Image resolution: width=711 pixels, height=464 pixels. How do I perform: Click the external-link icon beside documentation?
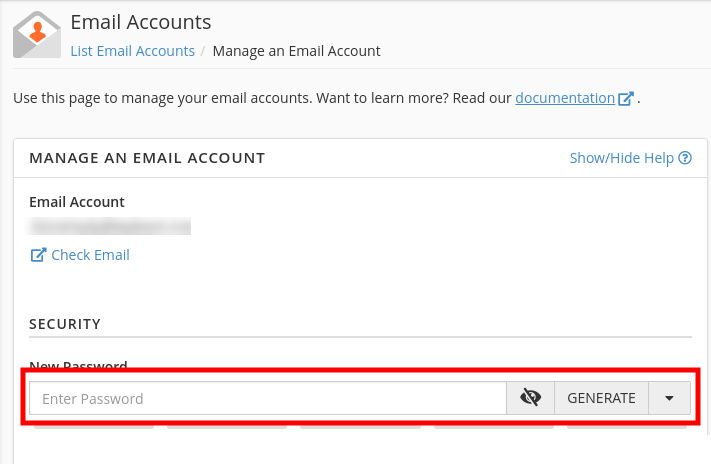(x=627, y=99)
